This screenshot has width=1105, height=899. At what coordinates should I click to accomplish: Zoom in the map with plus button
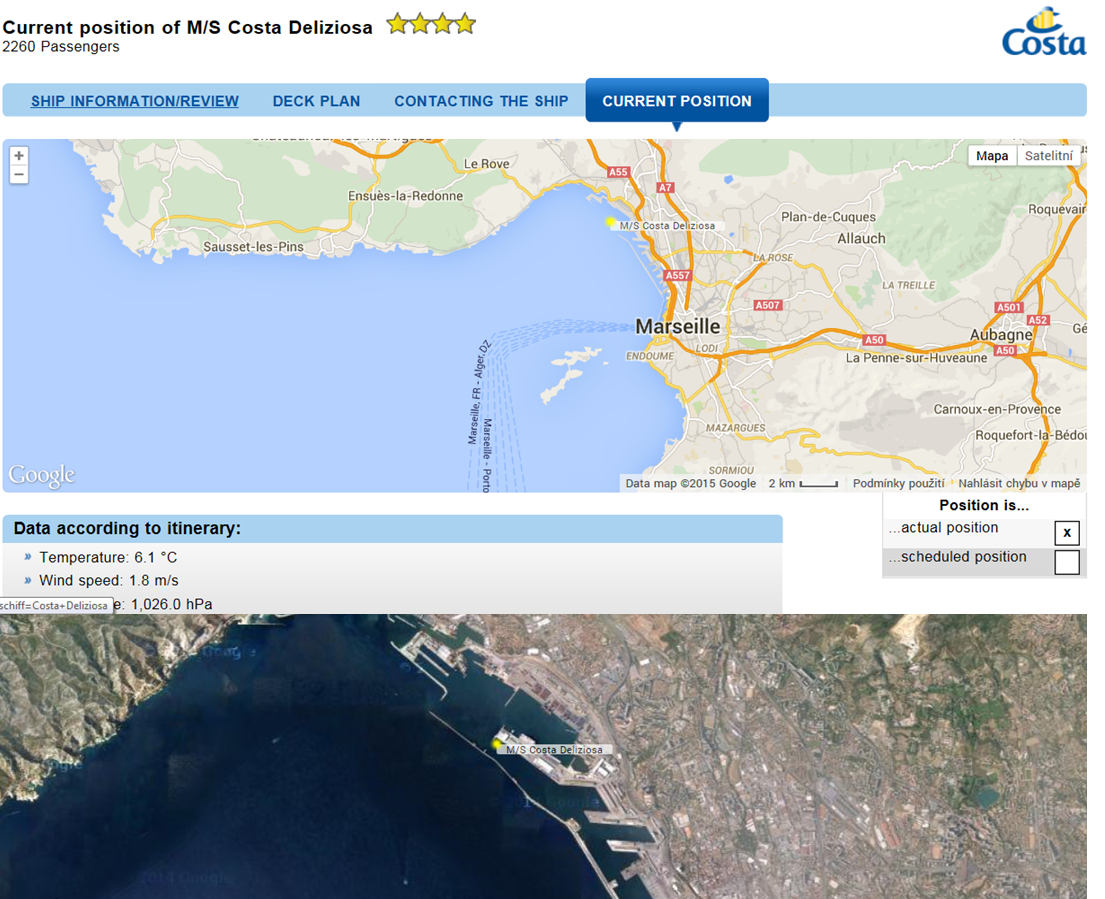click(x=19, y=156)
